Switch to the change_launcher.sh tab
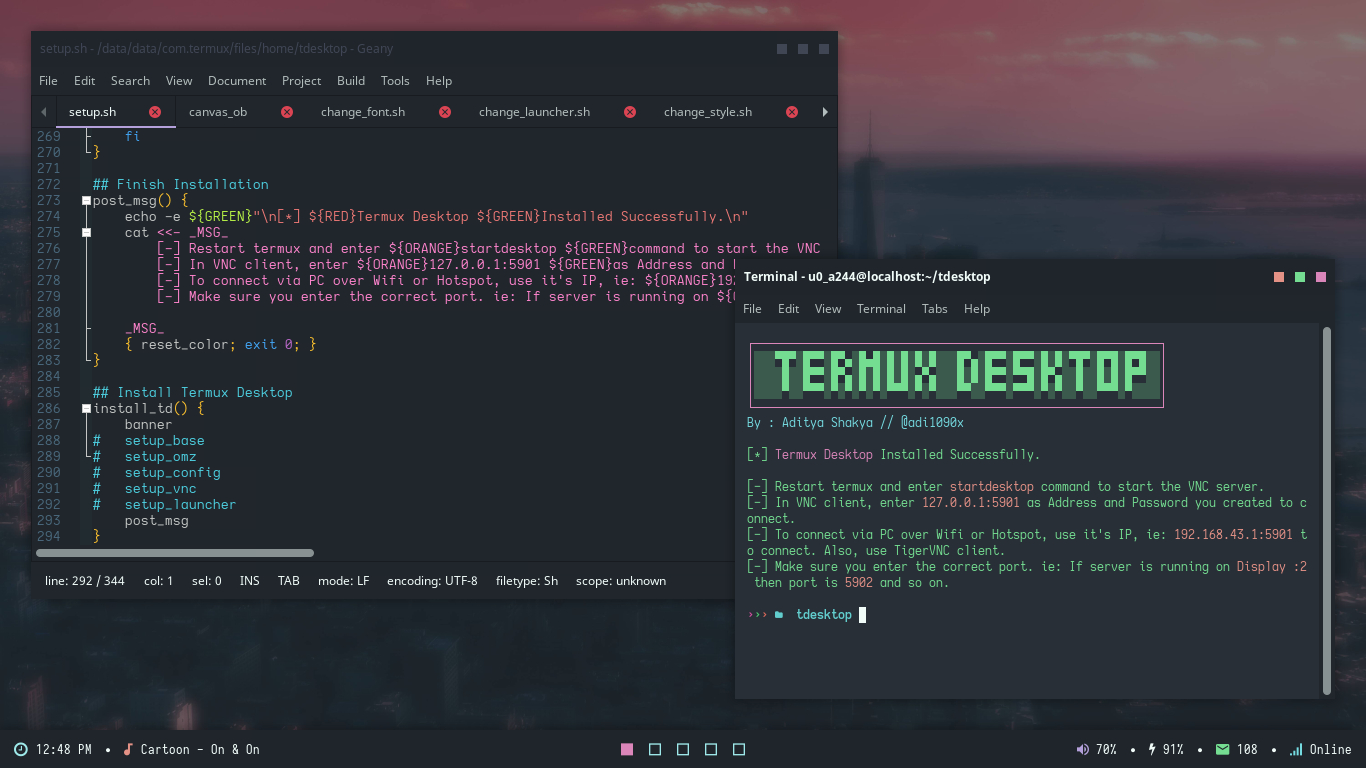1366x768 pixels. [534, 112]
